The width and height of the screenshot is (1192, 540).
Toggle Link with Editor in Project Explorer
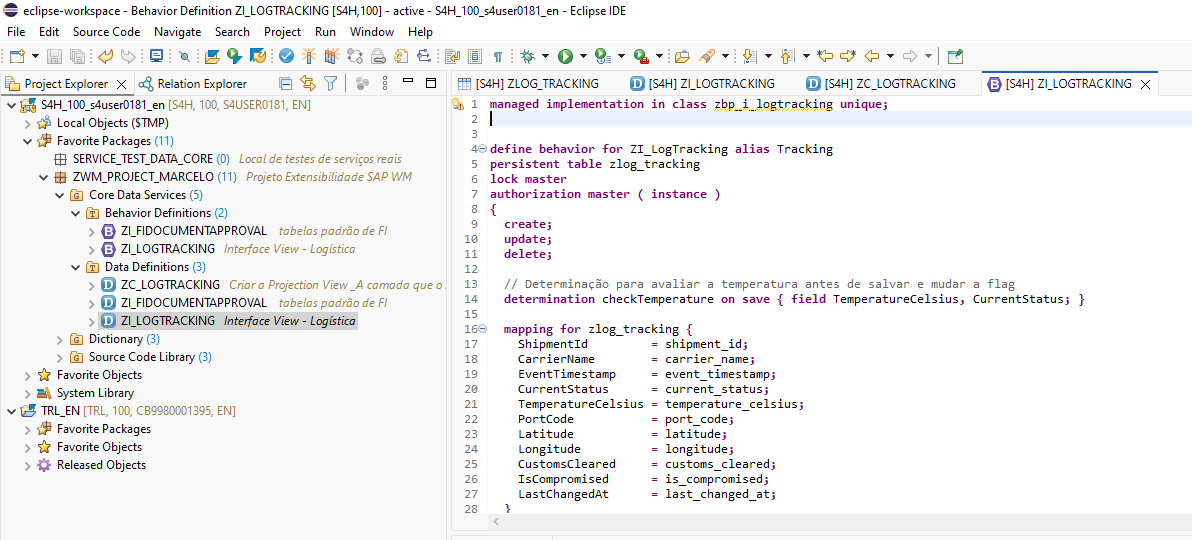tap(308, 84)
